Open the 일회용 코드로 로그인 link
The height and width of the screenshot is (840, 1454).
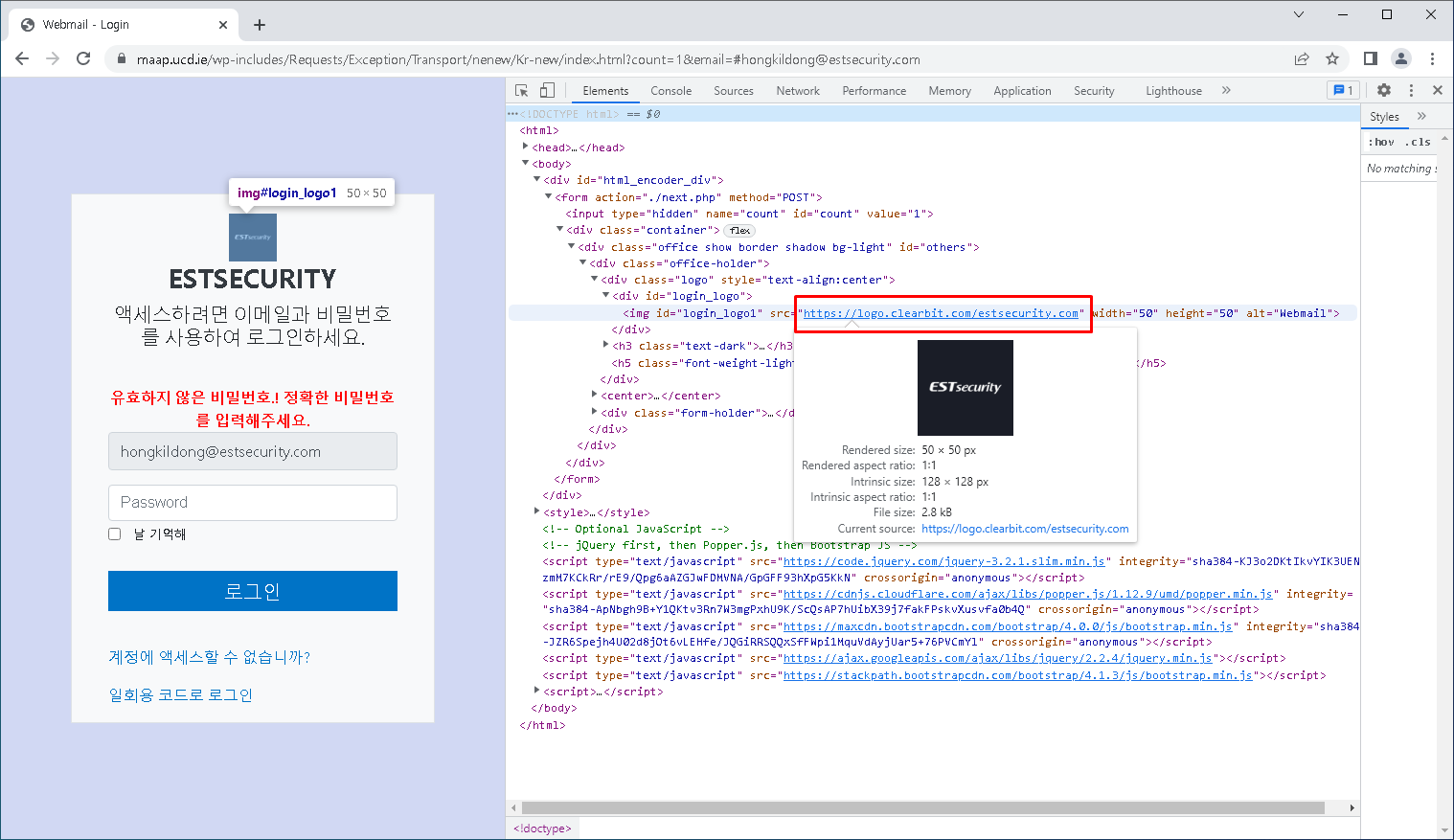tap(180, 694)
